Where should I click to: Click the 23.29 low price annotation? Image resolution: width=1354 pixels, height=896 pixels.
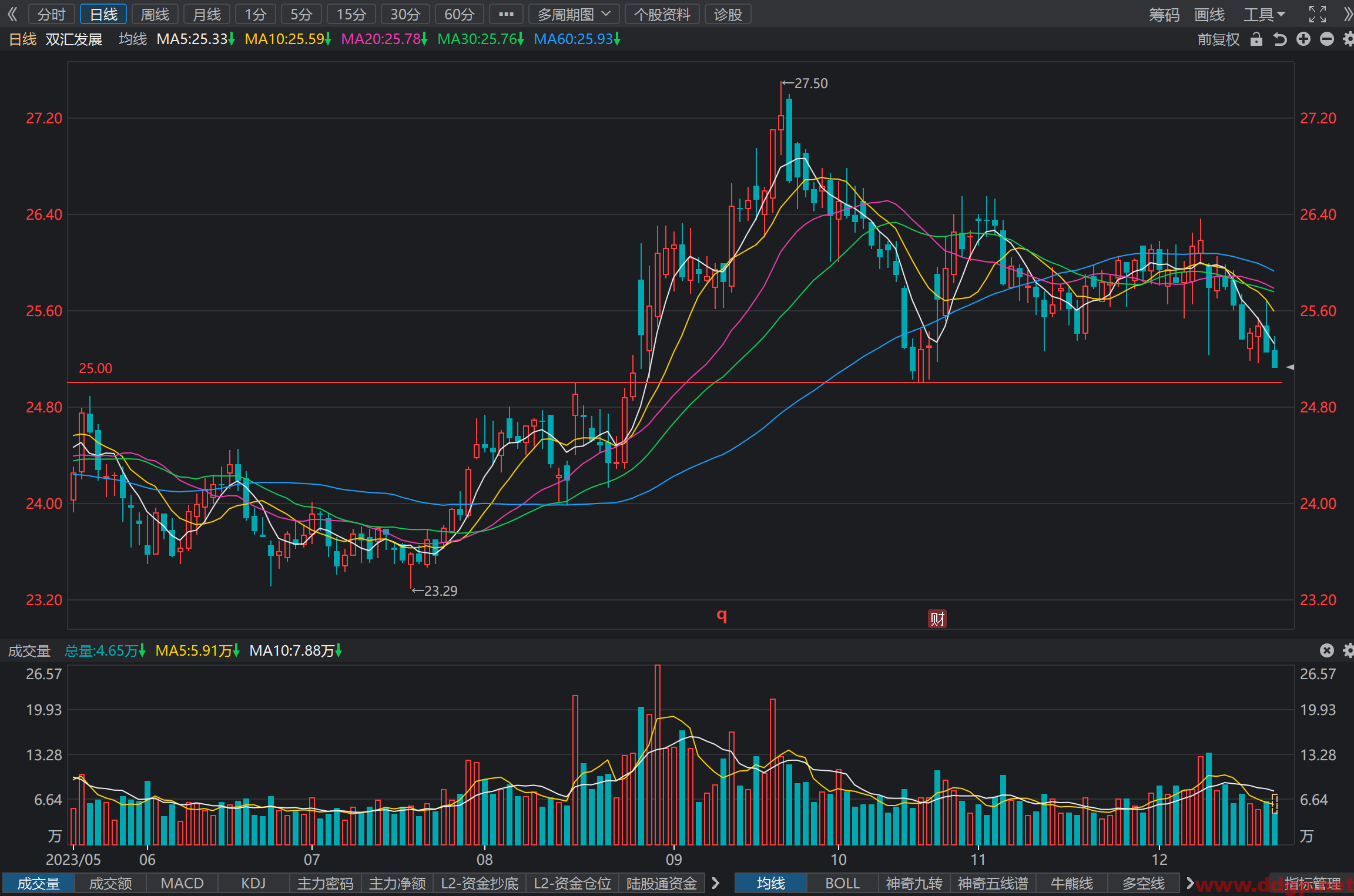[435, 591]
